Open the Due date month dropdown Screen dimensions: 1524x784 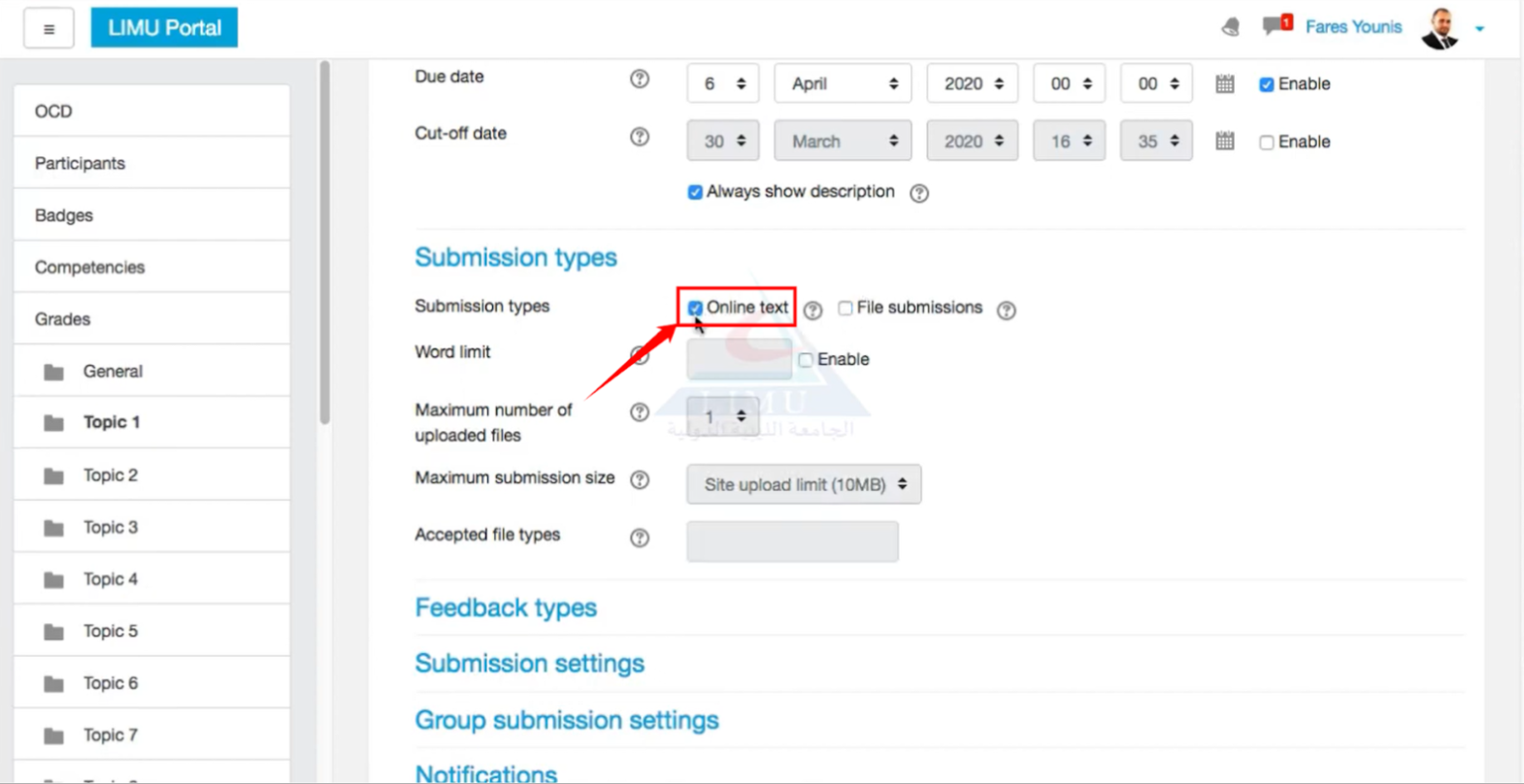pyautogui.click(x=843, y=83)
